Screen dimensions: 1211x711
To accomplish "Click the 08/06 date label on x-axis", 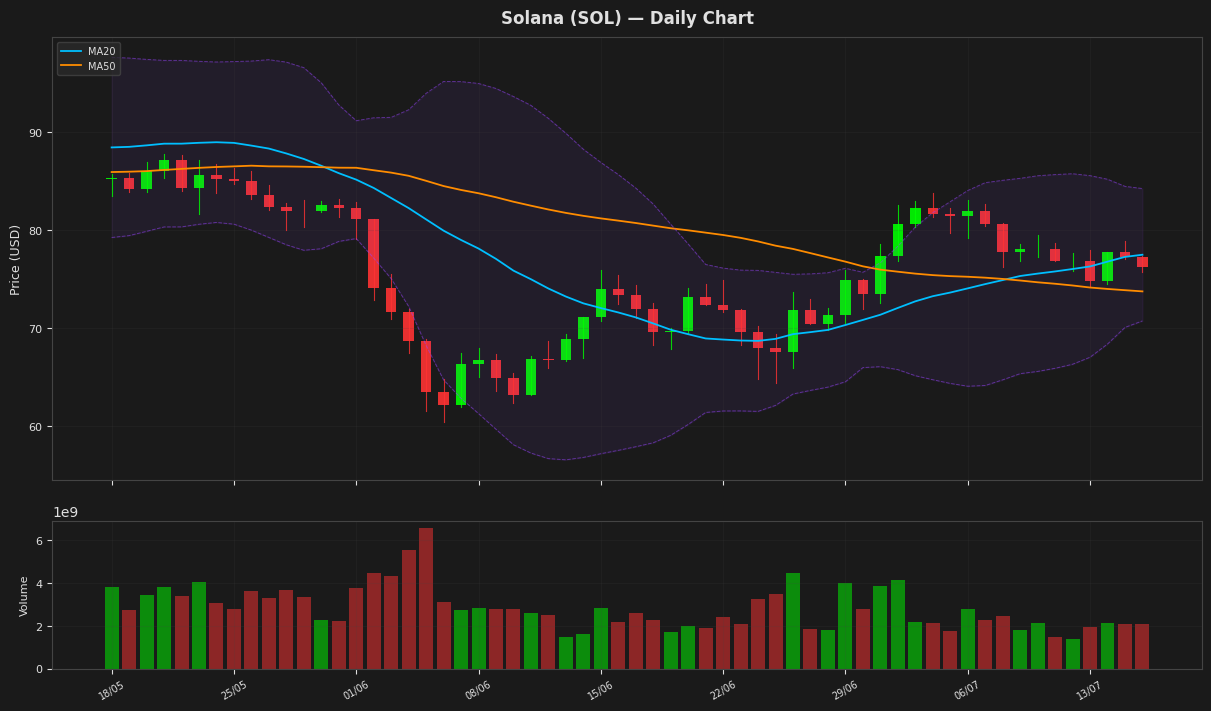I will click(478, 690).
